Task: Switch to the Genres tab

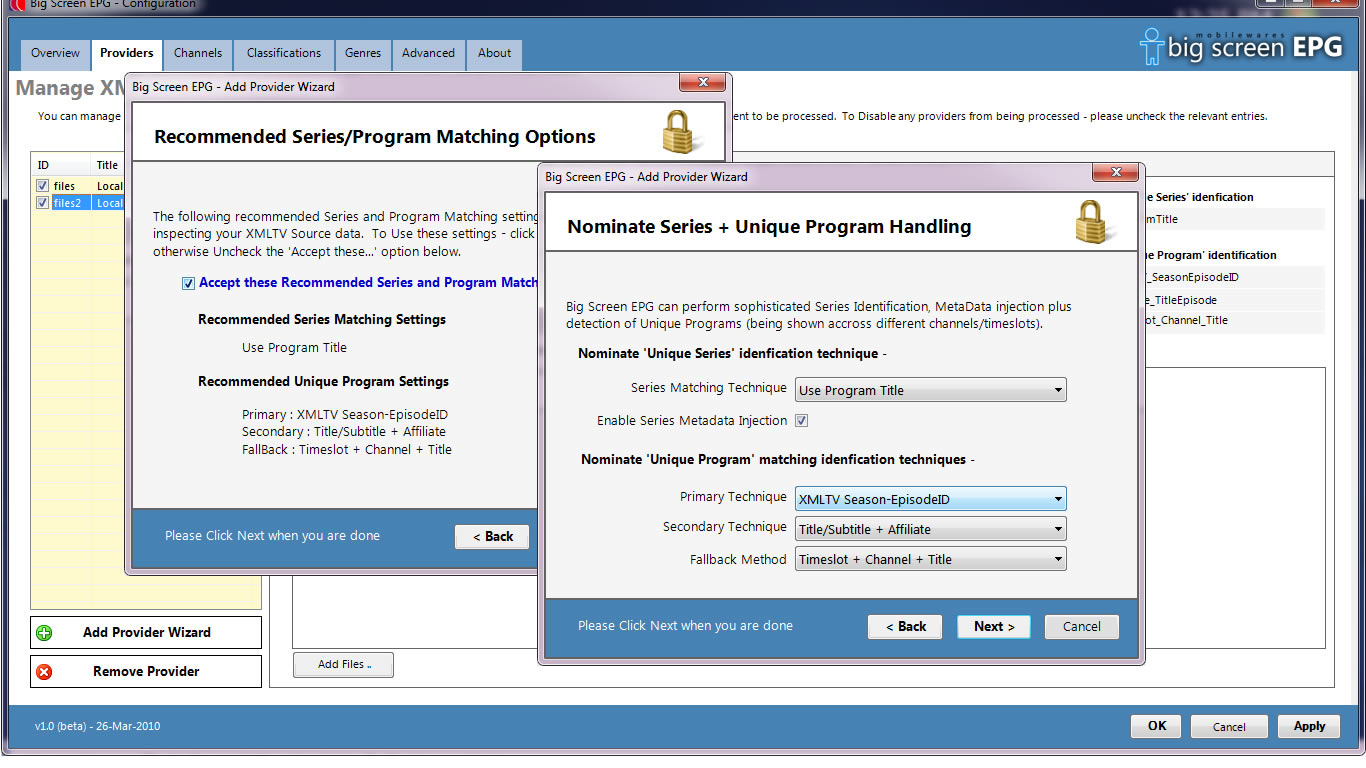Action: click(363, 54)
